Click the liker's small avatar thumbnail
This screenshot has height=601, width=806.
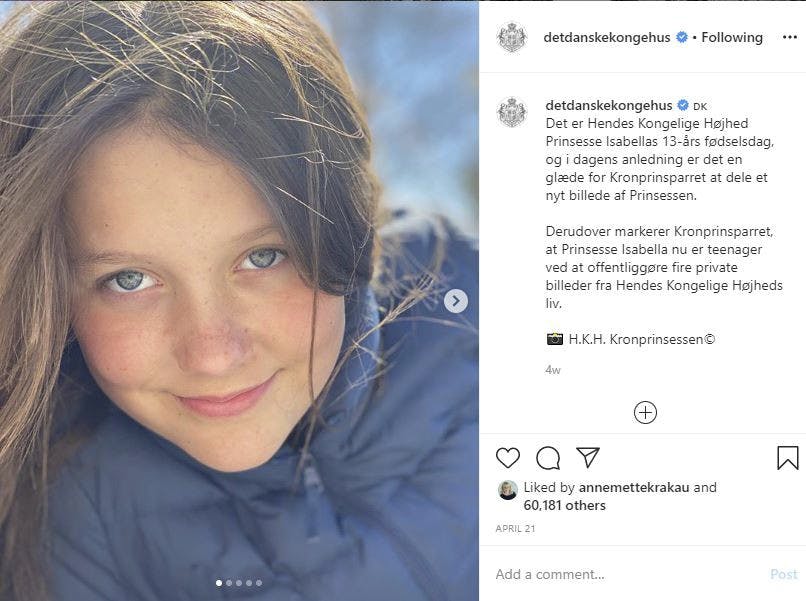[508, 489]
